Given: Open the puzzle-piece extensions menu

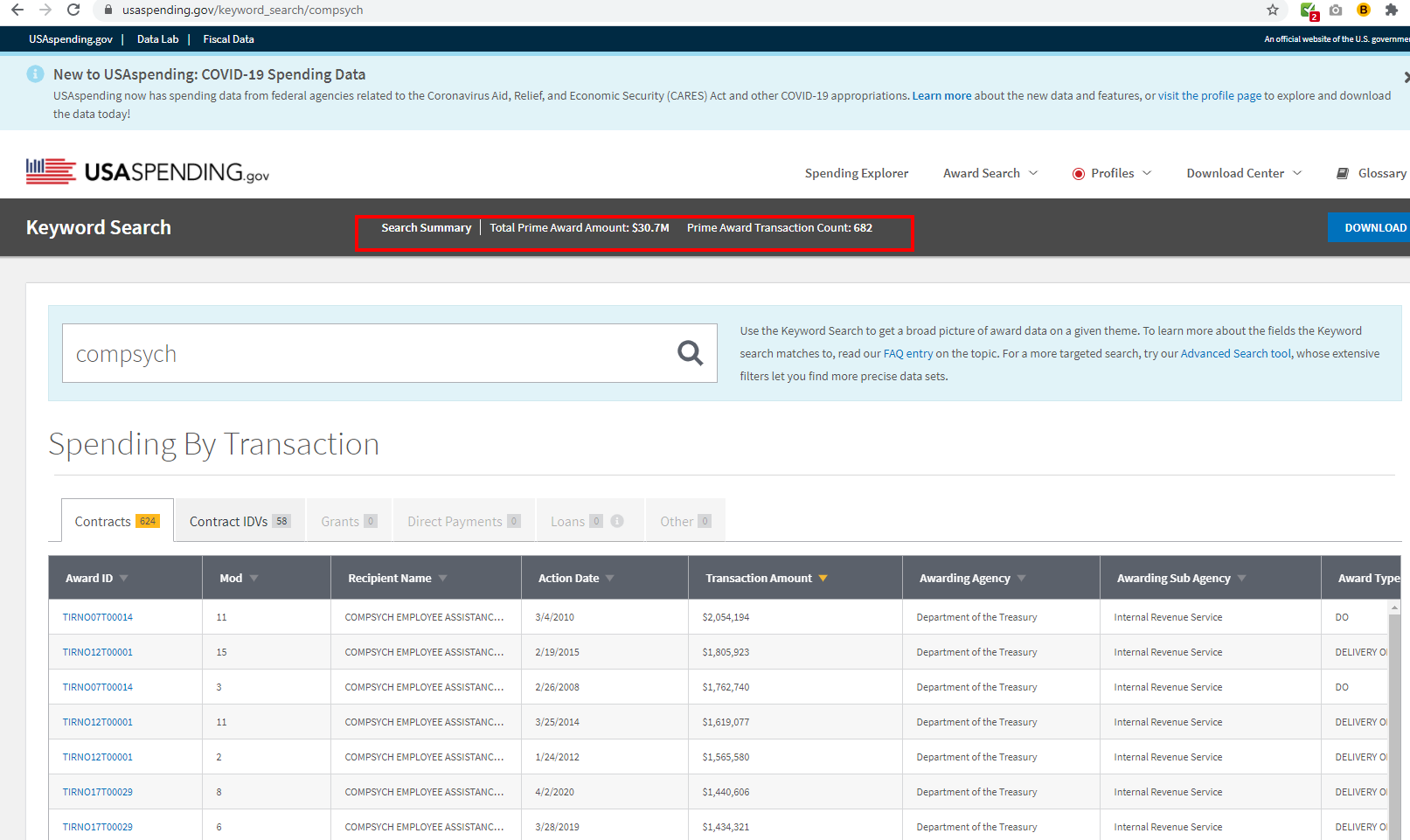Looking at the screenshot, I should pyautogui.click(x=1392, y=10).
